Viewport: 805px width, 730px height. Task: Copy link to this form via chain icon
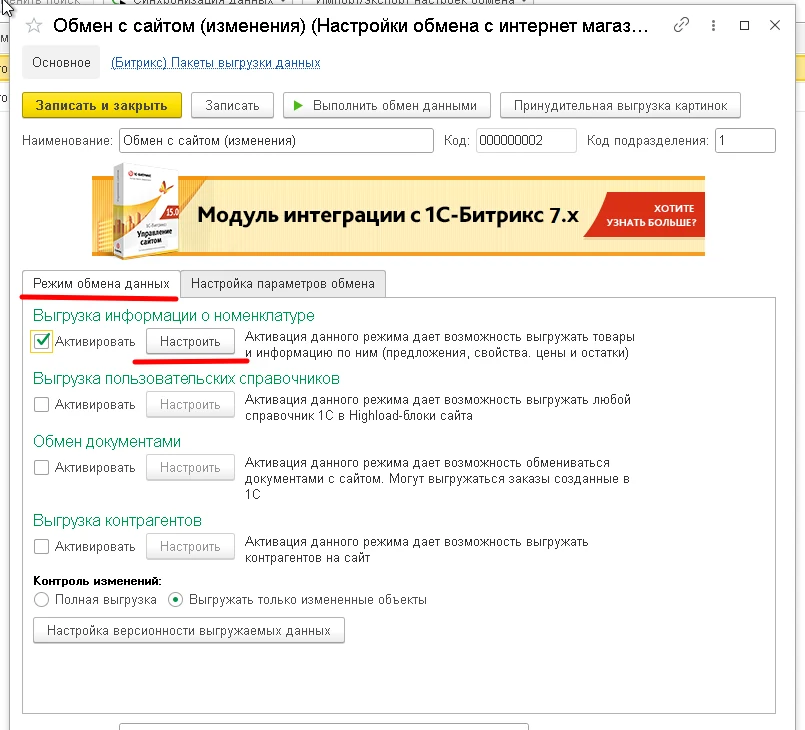(681, 25)
